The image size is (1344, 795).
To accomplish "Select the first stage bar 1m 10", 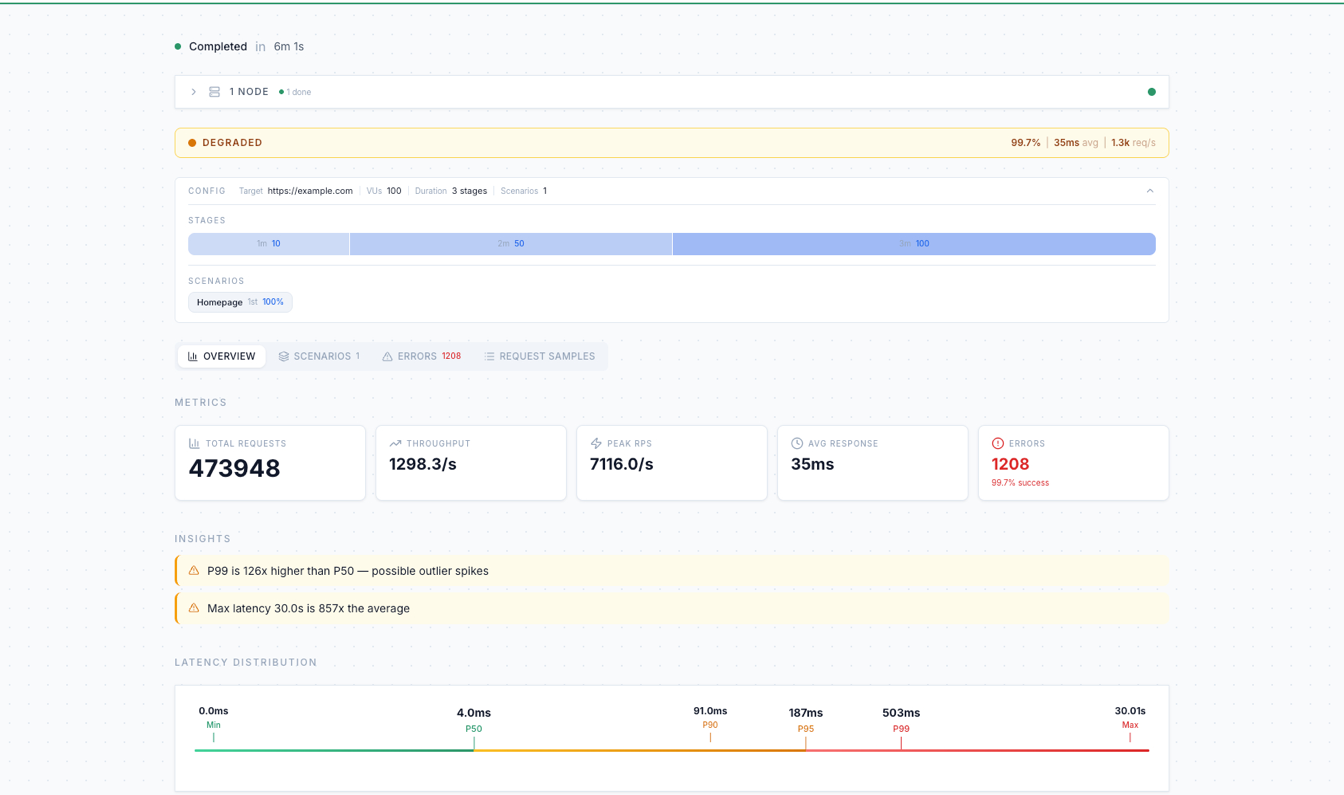I will click(x=269, y=244).
